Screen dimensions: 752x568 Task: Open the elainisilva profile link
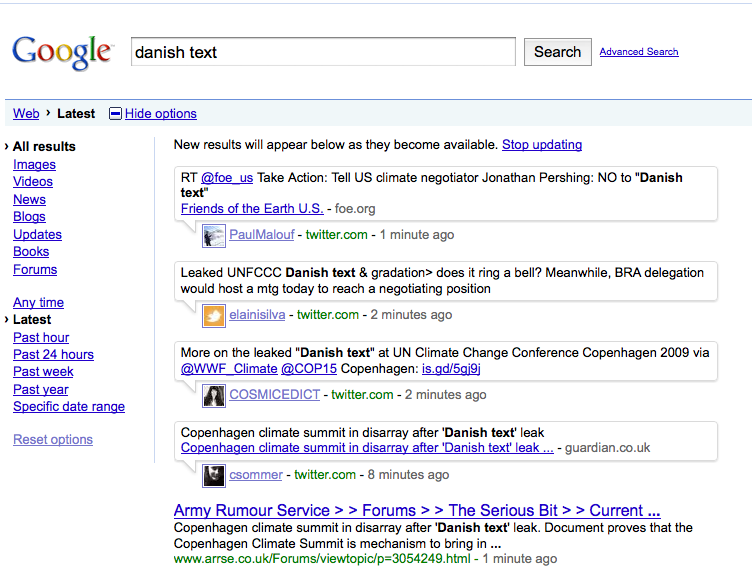(x=257, y=315)
